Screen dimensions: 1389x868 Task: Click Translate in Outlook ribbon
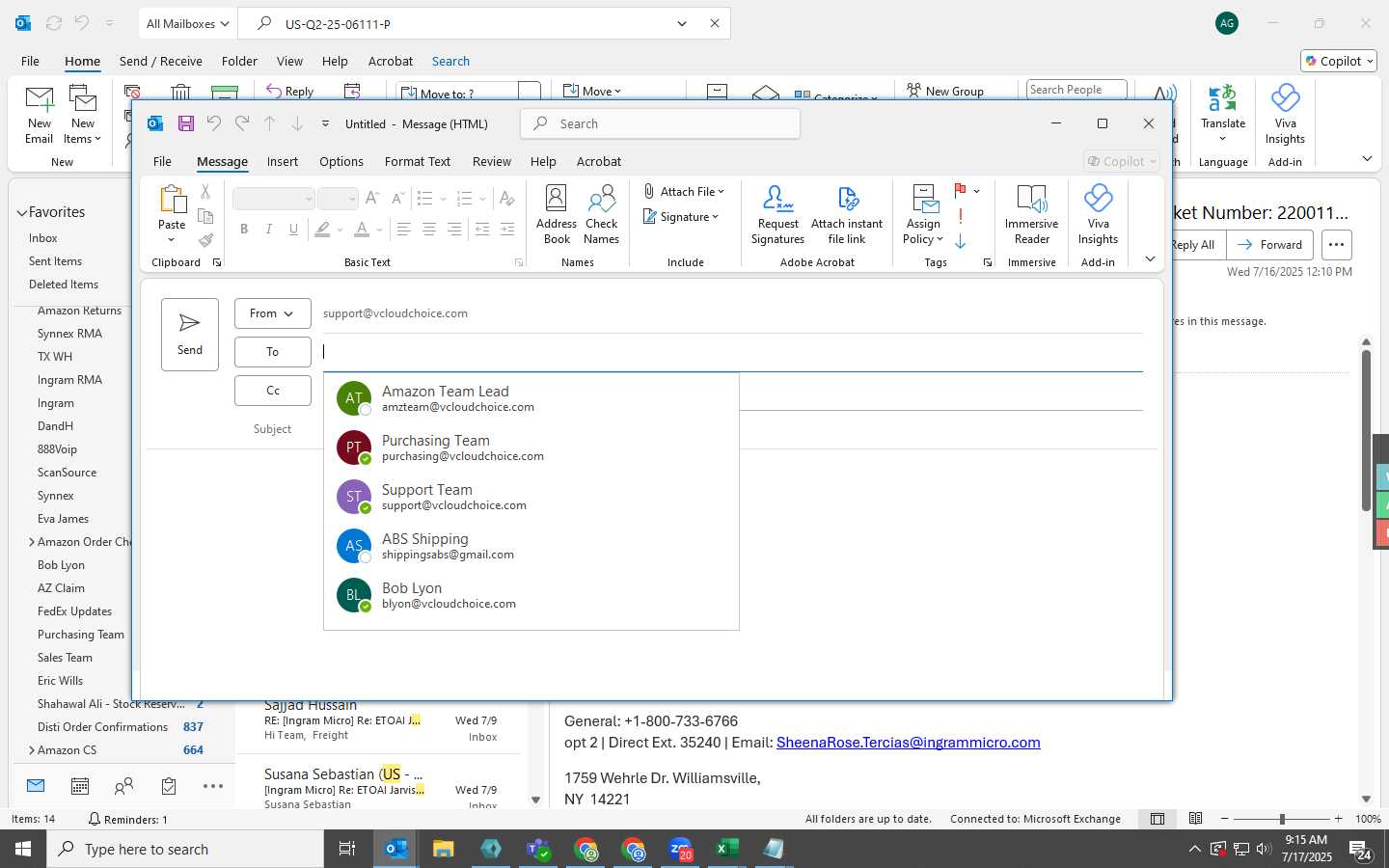click(x=1223, y=113)
